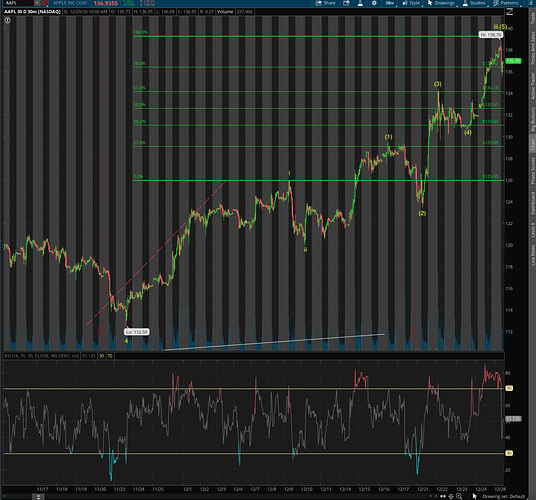Select the 0.0% Fibonacci level label
The height and width of the screenshot is (500, 536).
pos(138,176)
